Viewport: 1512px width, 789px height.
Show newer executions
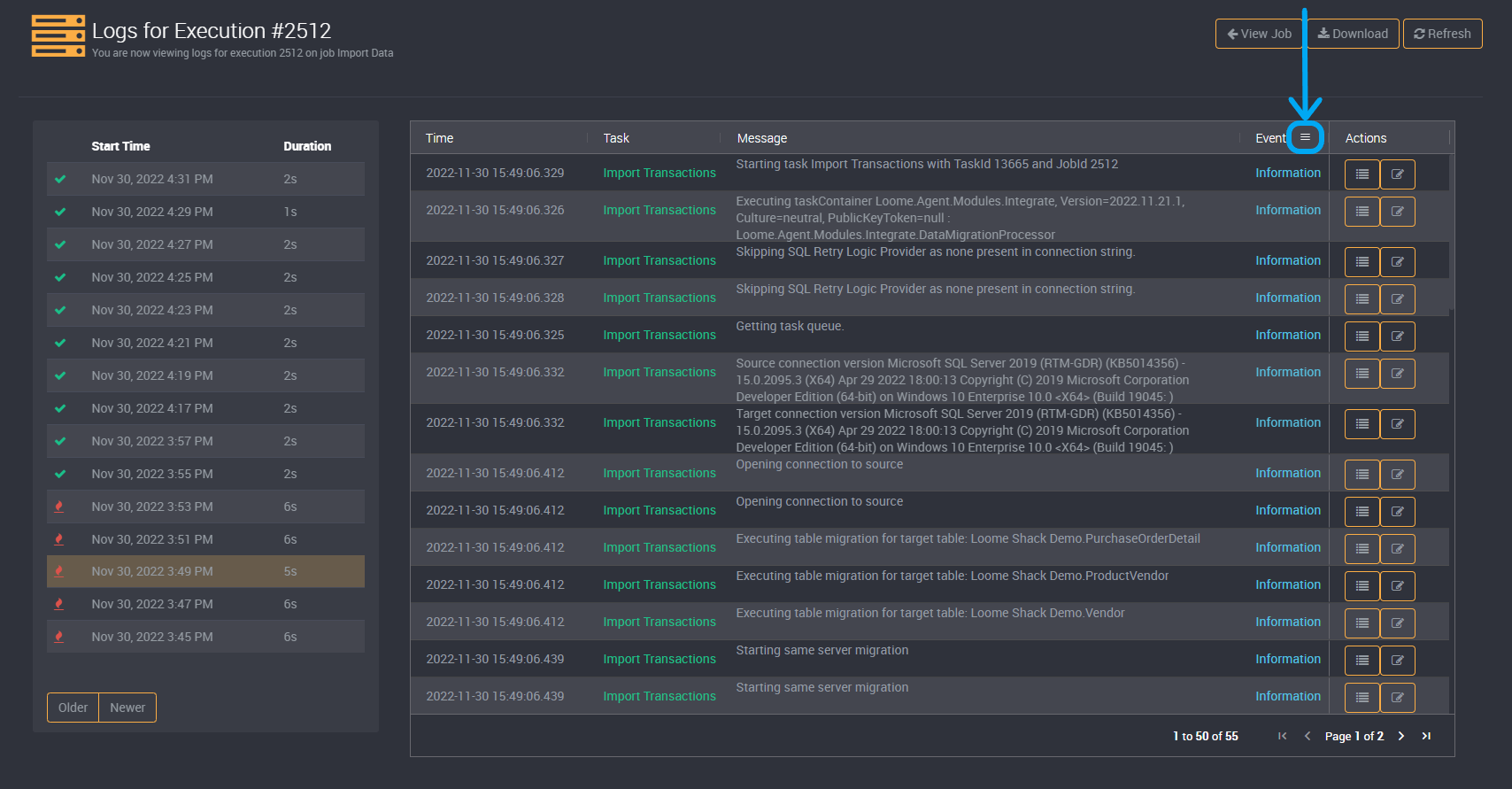[127, 708]
